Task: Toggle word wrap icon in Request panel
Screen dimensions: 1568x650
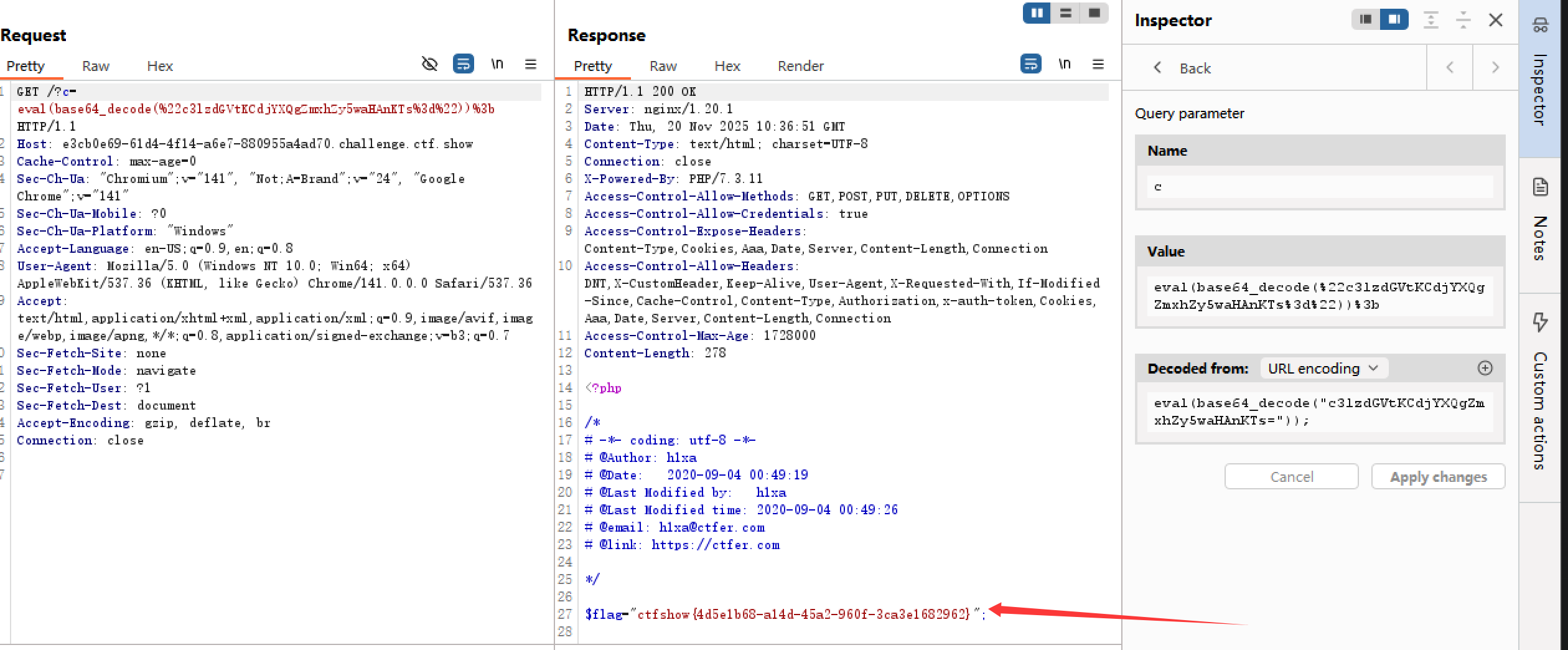Action: [x=463, y=64]
